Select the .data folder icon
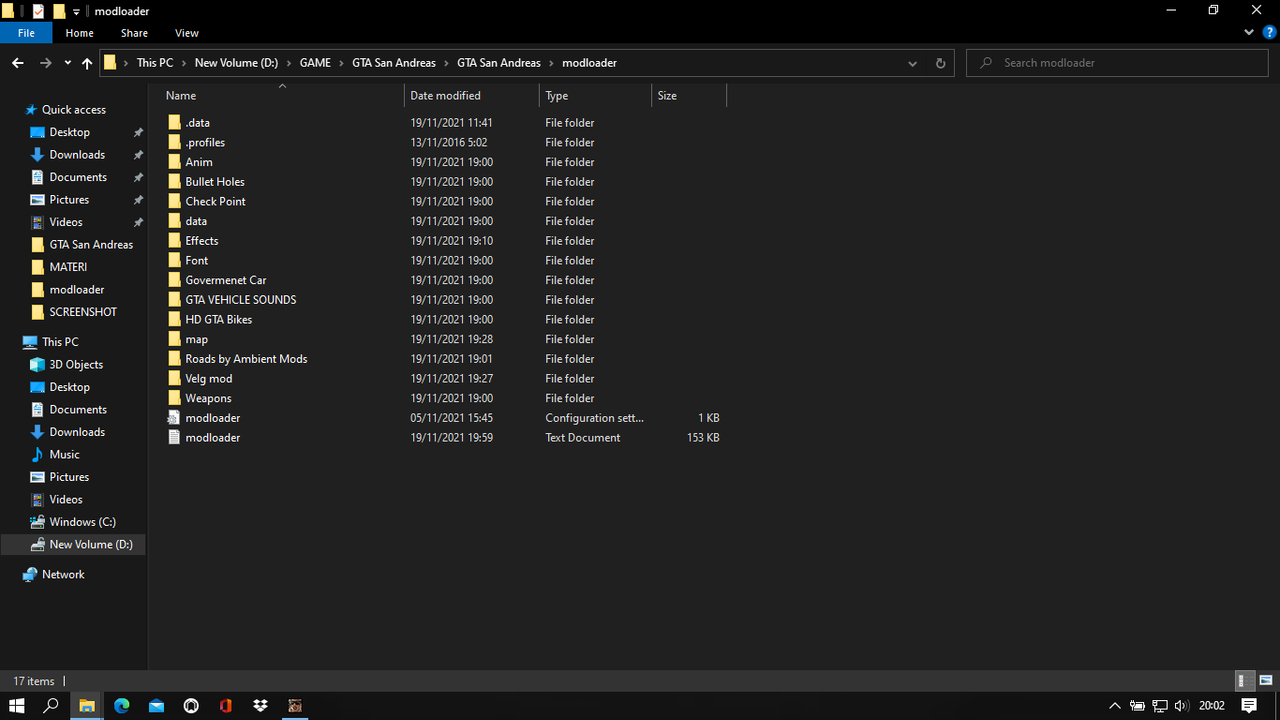 [x=174, y=123]
